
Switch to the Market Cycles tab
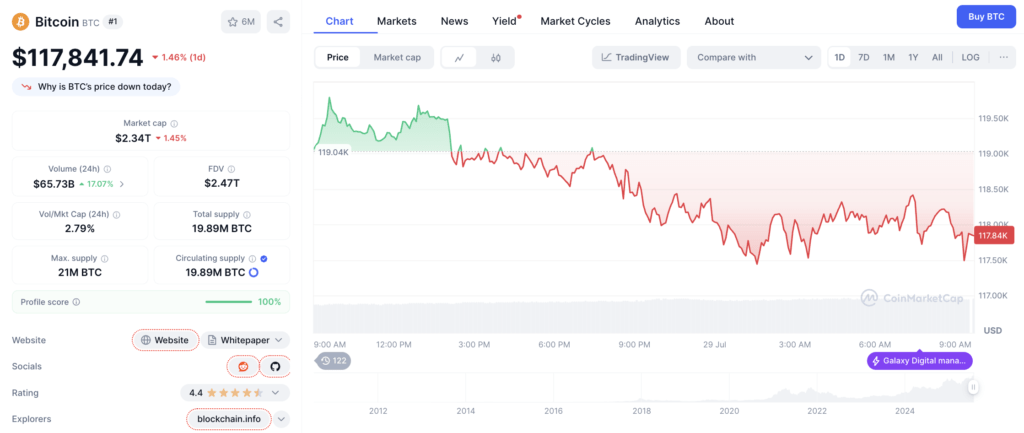[x=575, y=21]
